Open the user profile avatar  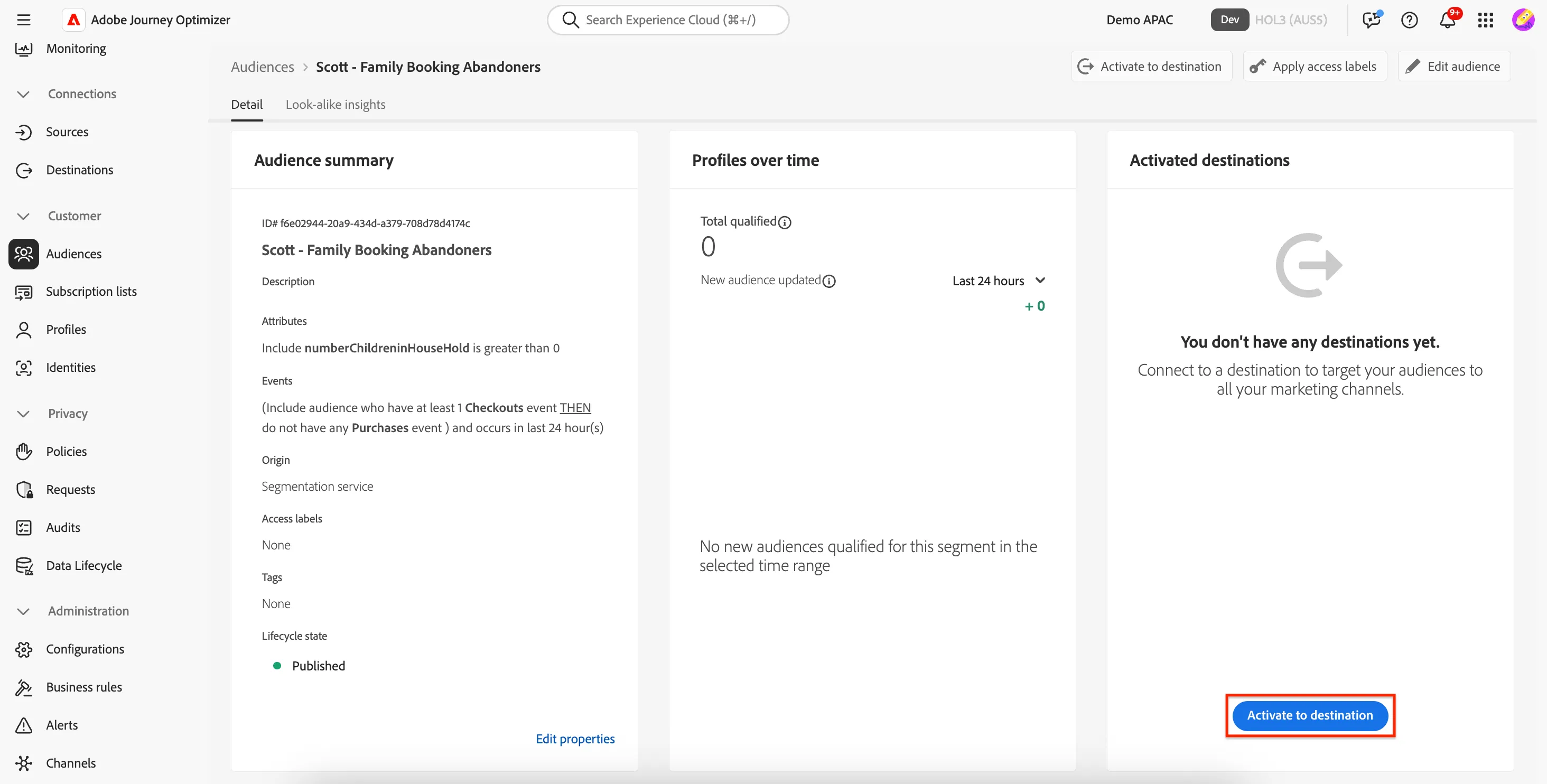click(x=1523, y=20)
